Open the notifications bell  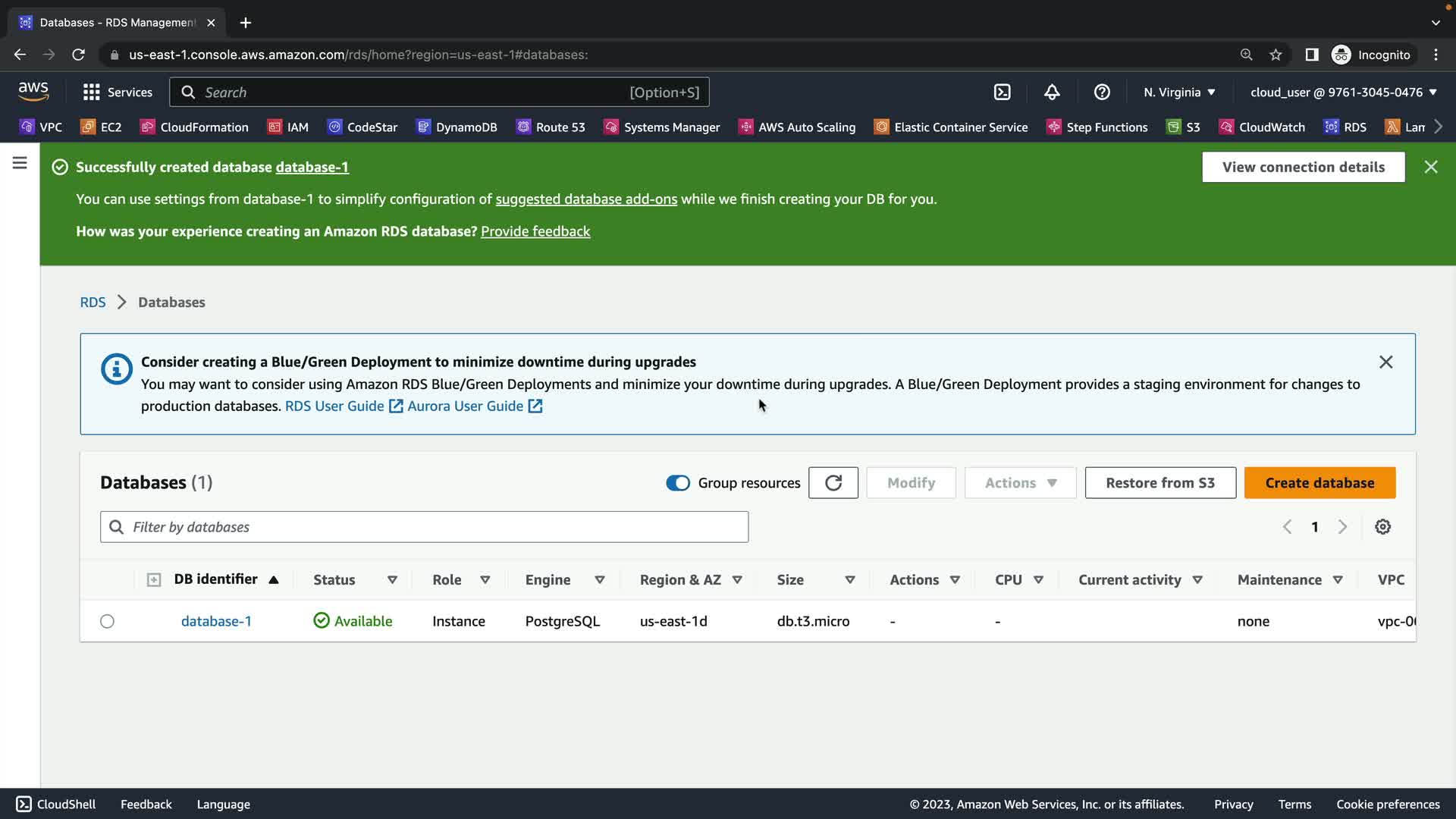coord(1052,92)
